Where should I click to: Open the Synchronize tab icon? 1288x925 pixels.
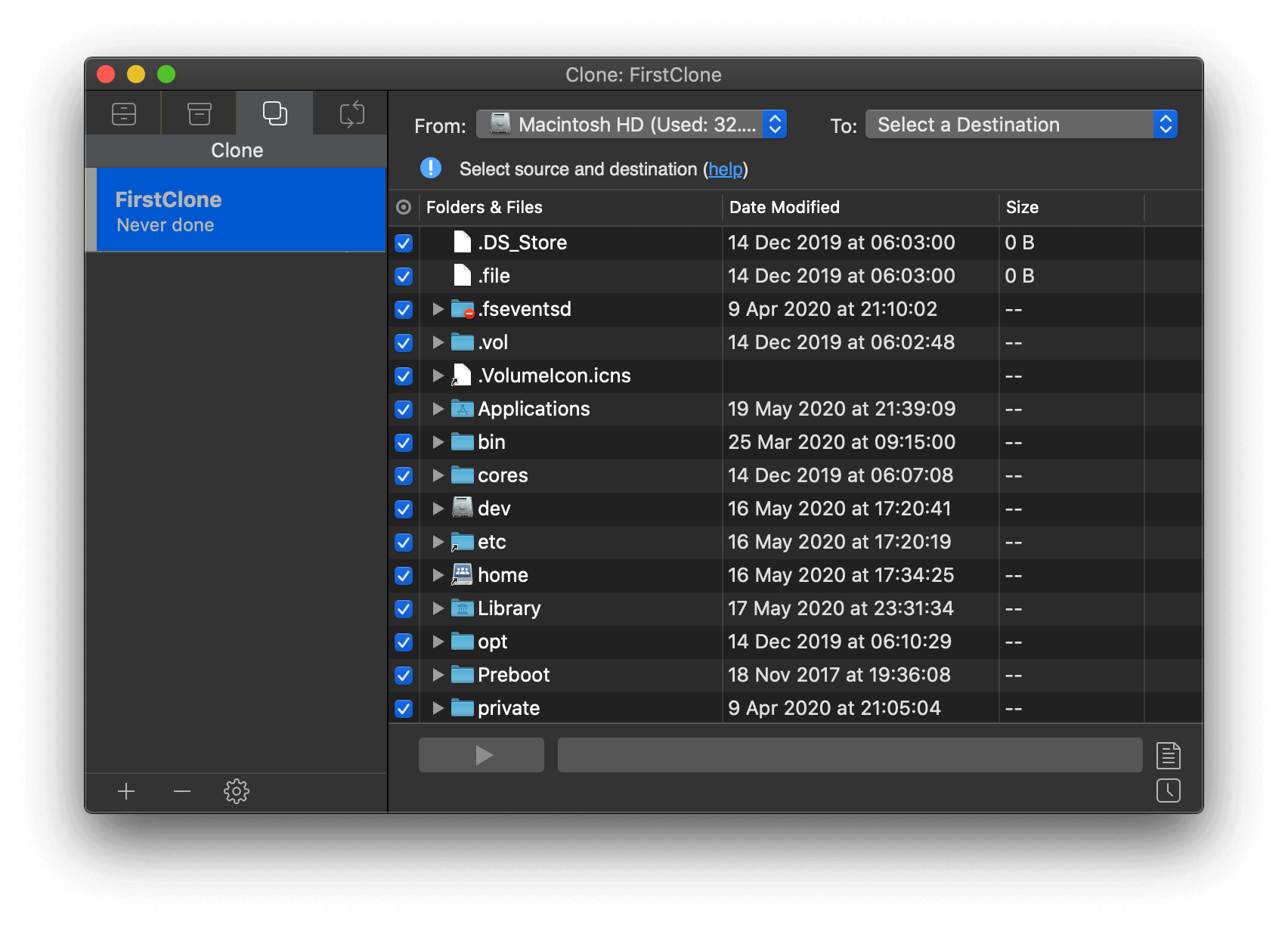[351, 114]
